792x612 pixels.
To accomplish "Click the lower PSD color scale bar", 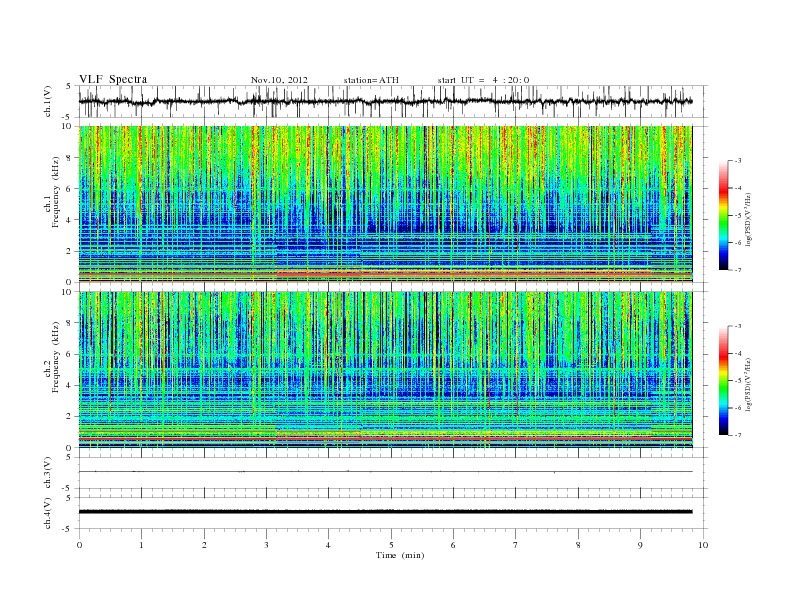I will pos(723,380).
